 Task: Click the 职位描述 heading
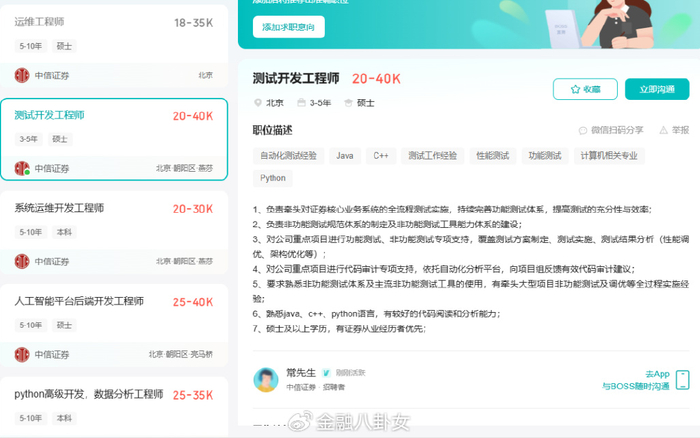(x=272, y=130)
